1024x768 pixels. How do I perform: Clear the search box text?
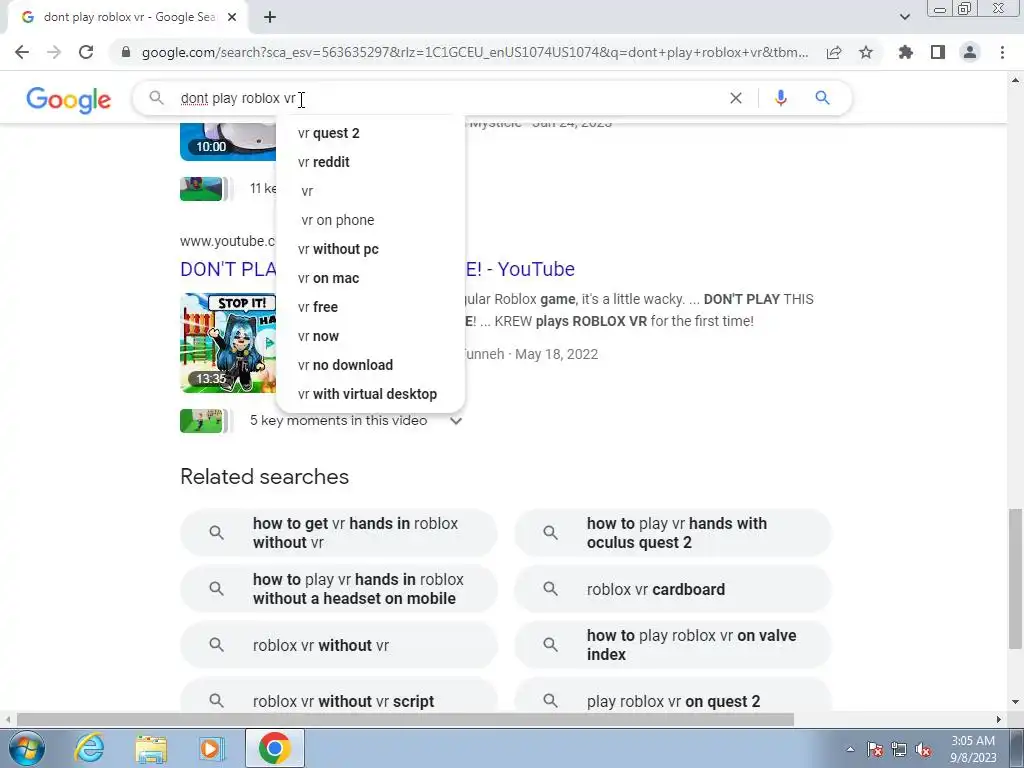tap(736, 98)
